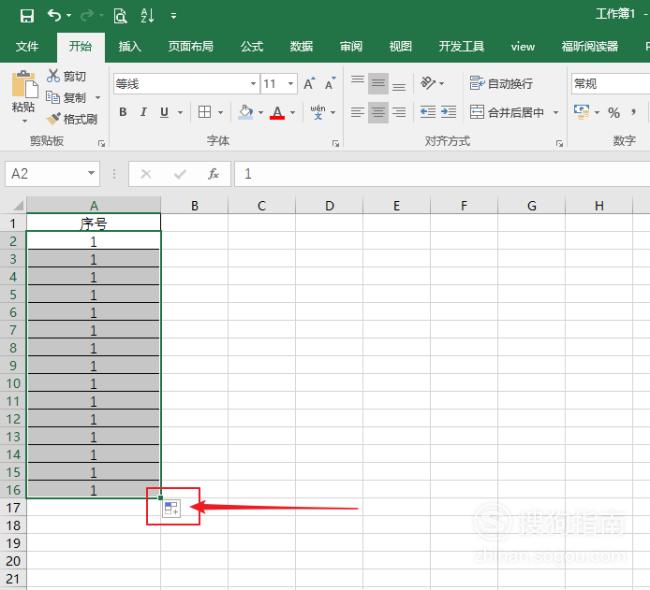Open the font size 11 dropdown

[291, 84]
